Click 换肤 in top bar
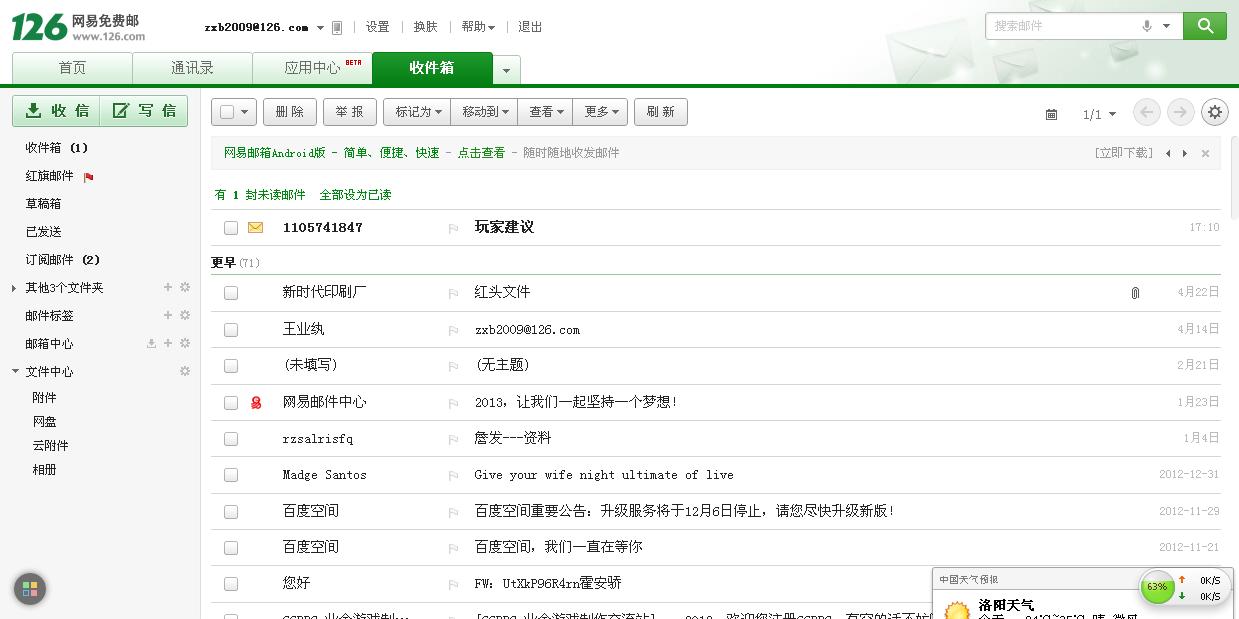 pos(425,27)
